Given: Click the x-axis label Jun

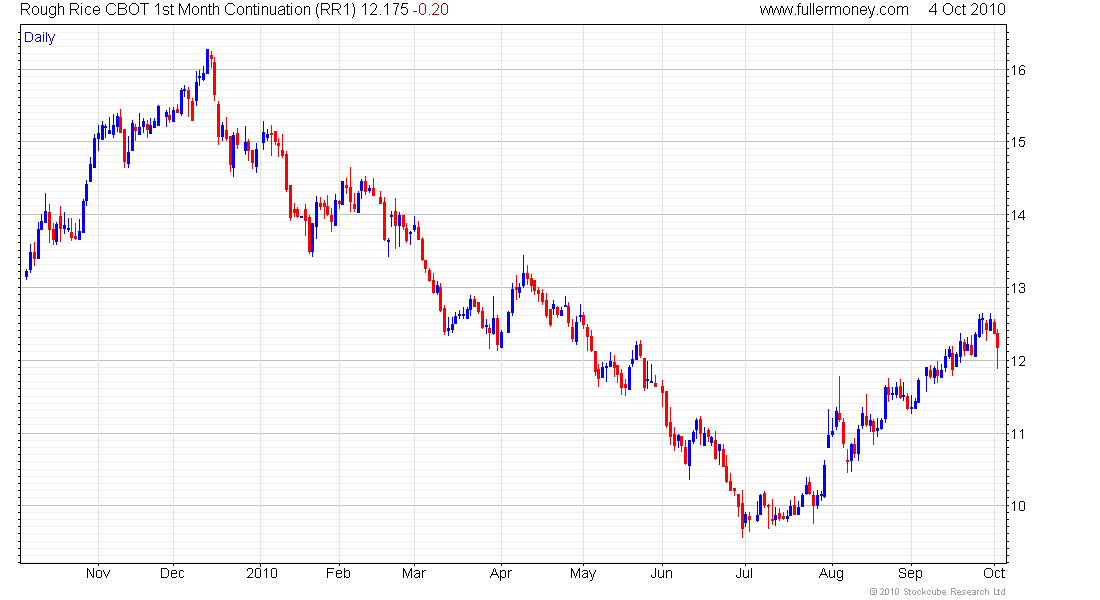Looking at the screenshot, I should point(662,573).
